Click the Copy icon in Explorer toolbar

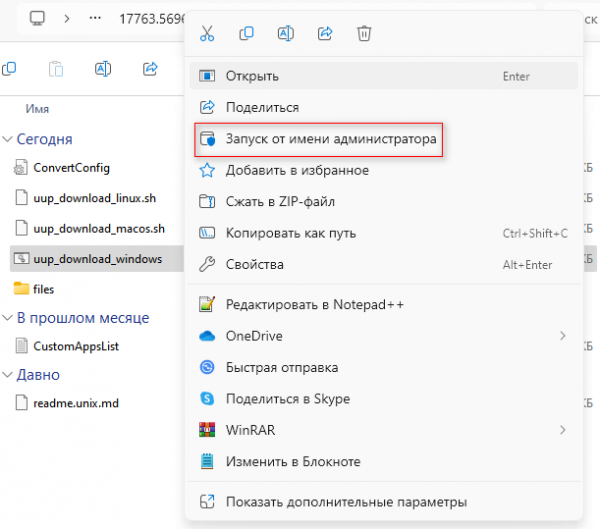point(9,69)
